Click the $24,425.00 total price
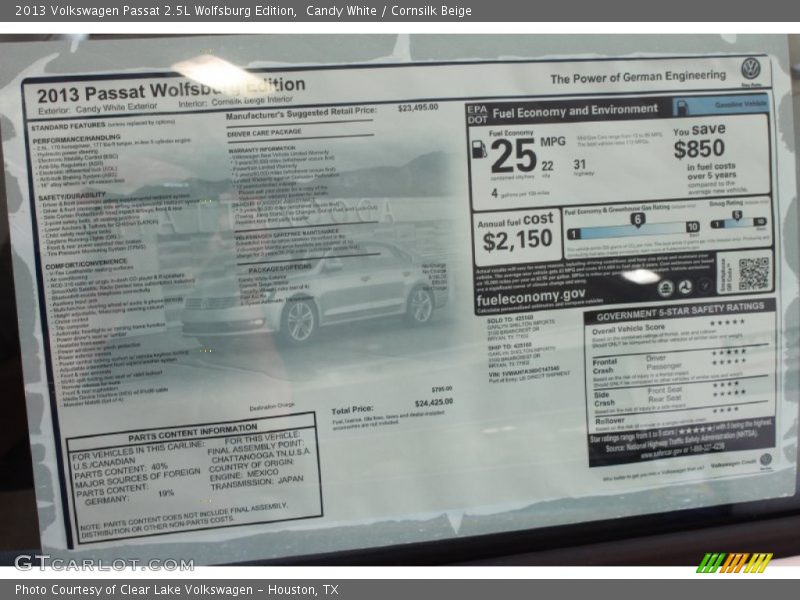The width and height of the screenshot is (800, 600). tap(434, 403)
